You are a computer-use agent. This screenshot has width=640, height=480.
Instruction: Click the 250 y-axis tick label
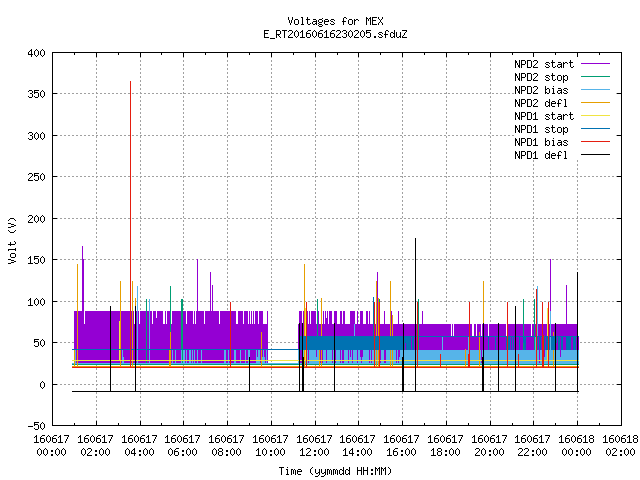pos(36,177)
